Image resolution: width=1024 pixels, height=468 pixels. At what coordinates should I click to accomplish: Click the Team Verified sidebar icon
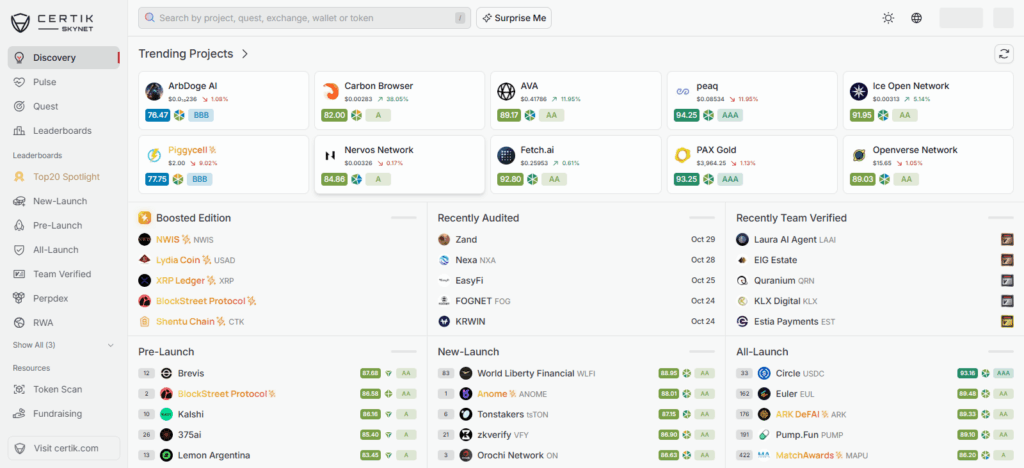(x=19, y=274)
